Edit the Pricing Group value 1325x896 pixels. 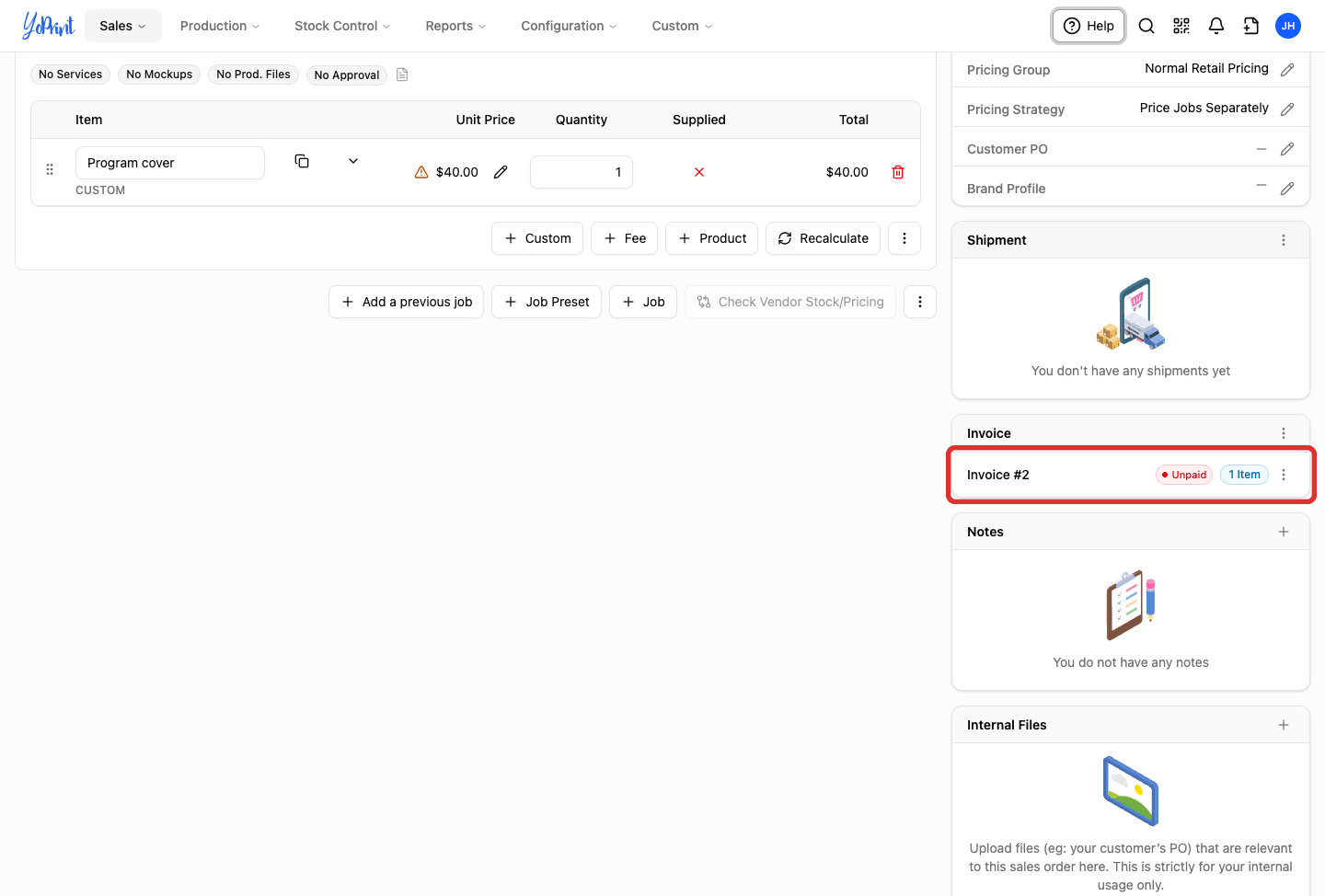(x=1287, y=69)
